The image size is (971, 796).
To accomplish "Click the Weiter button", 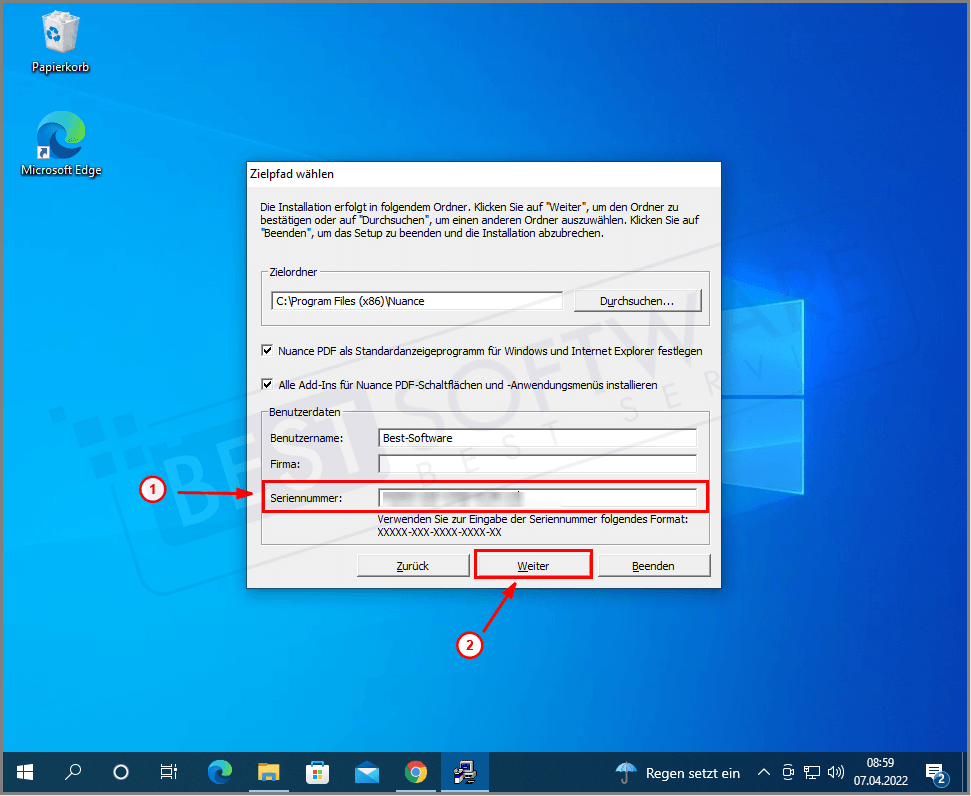I will pos(533,564).
